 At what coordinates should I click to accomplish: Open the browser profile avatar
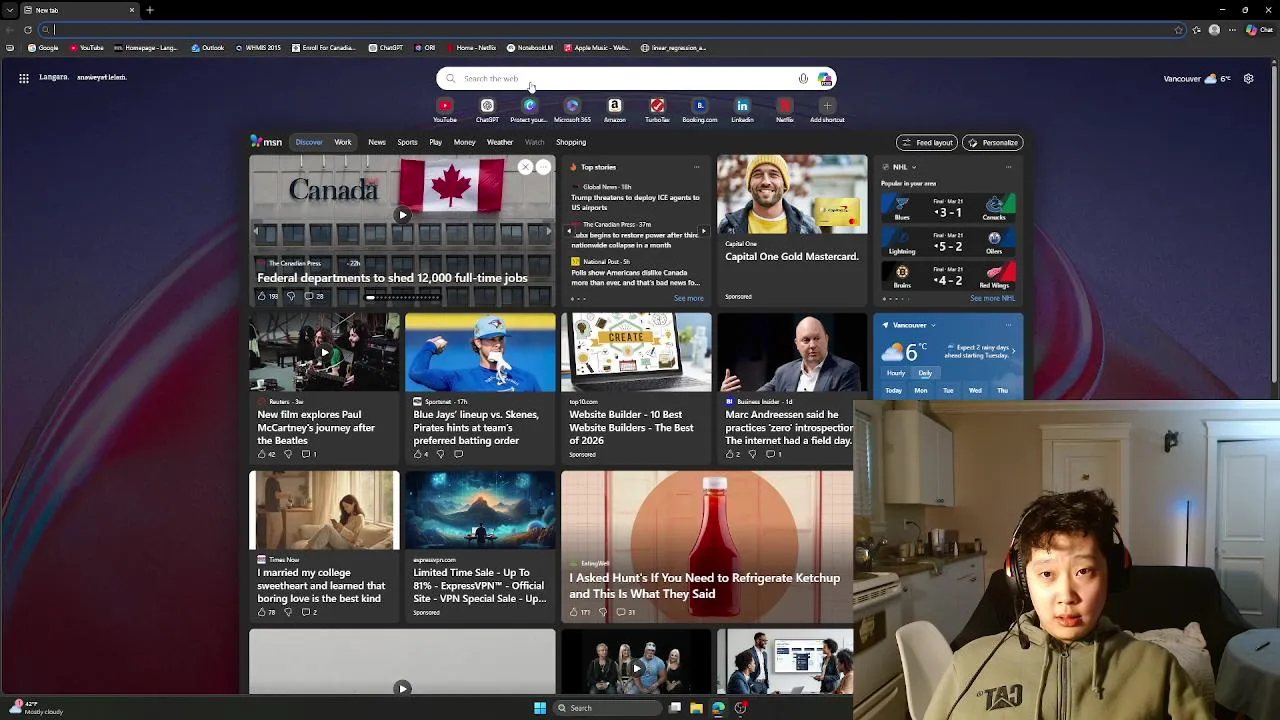pyautogui.click(x=1214, y=30)
